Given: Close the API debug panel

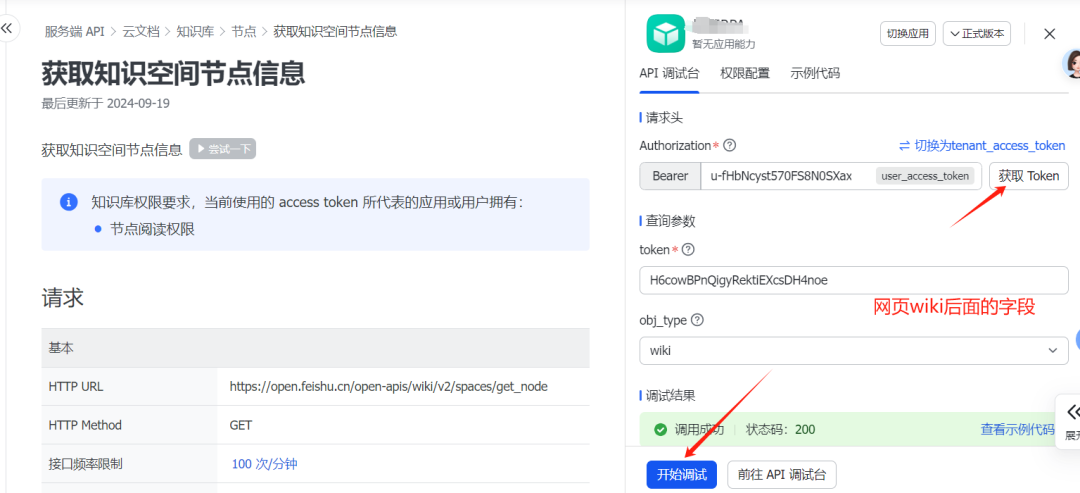Looking at the screenshot, I should coord(1050,33).
